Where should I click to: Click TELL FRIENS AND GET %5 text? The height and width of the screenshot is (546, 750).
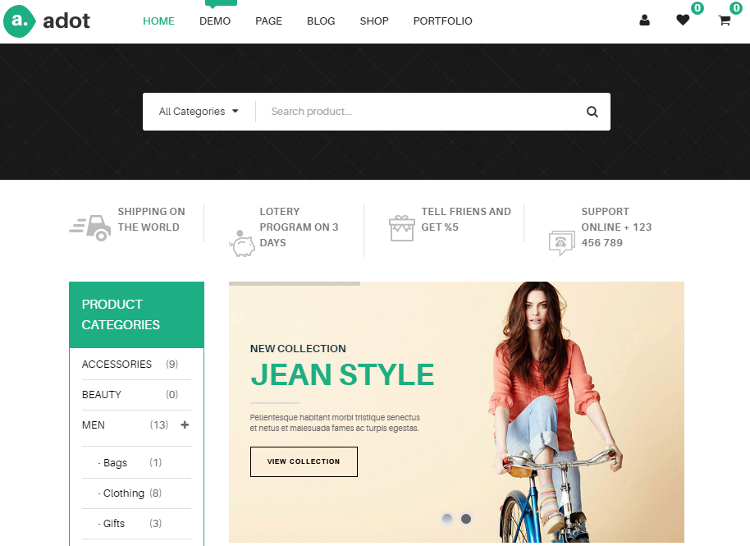click(x=466, y=219)
